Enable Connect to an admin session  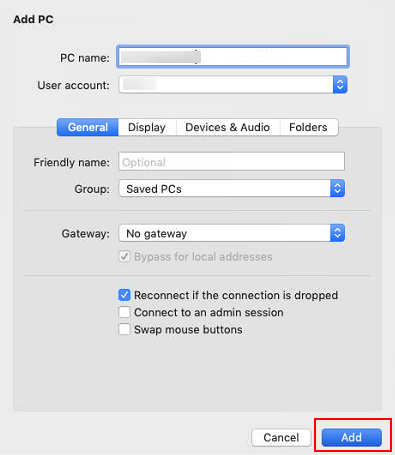(x=124, y=312)
